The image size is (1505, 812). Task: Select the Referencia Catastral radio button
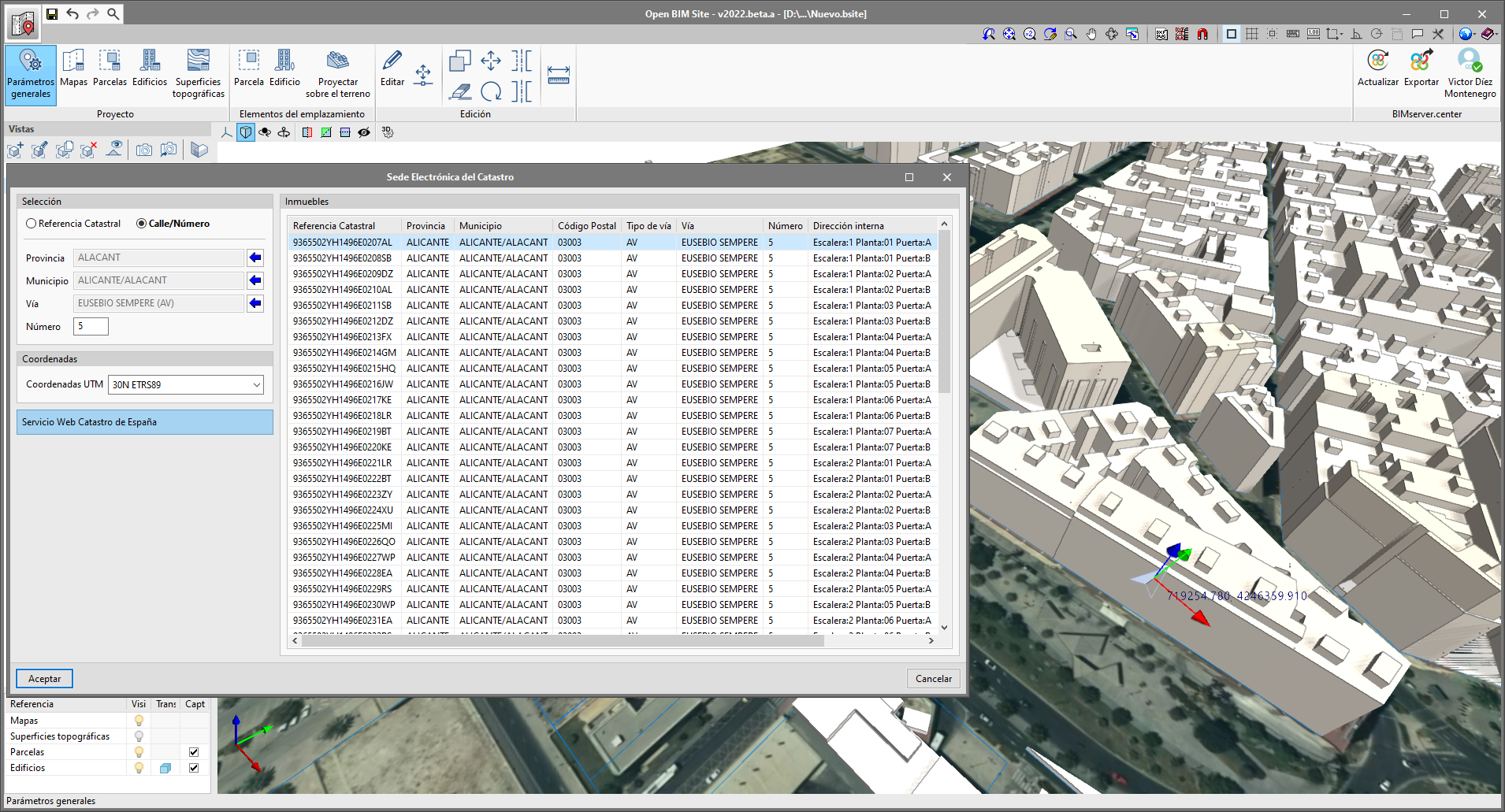32,224
